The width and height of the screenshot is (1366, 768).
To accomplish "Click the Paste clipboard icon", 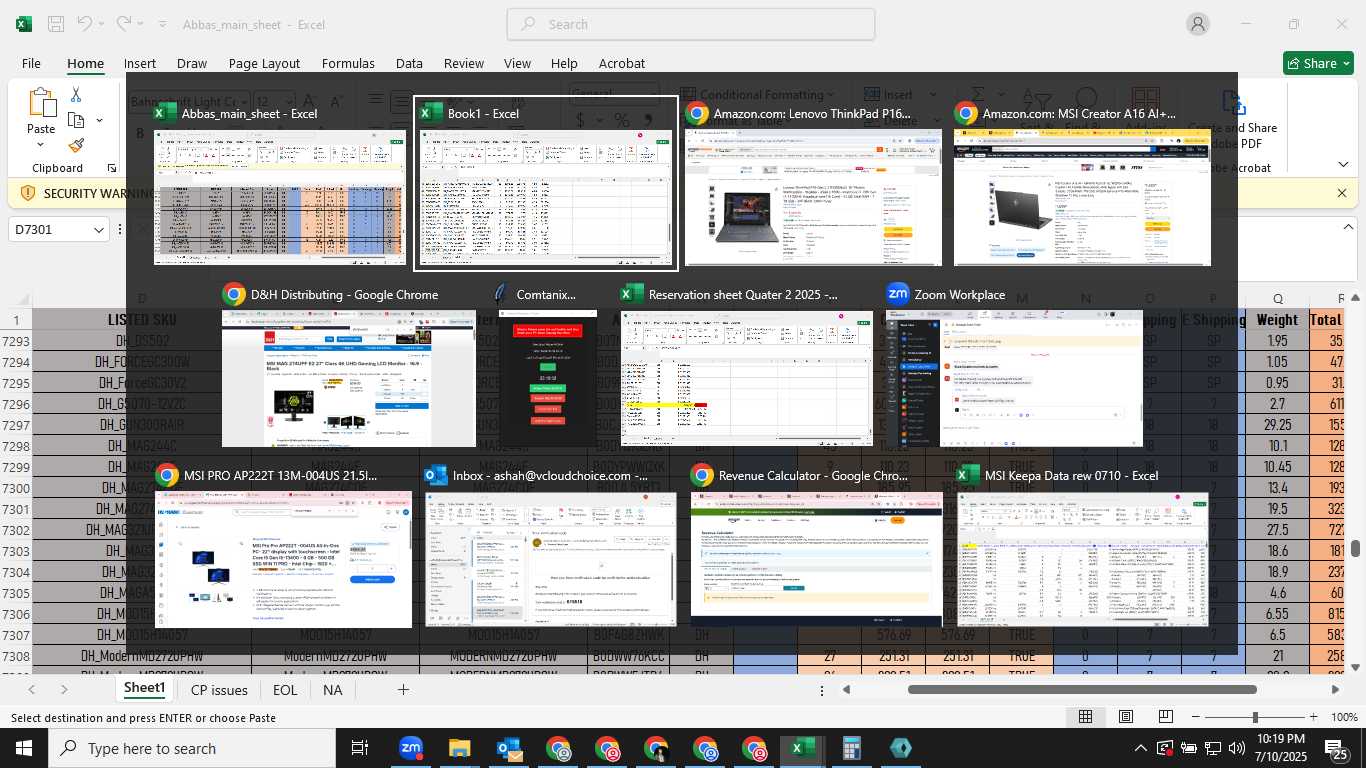I will click(x=41, y=103).
